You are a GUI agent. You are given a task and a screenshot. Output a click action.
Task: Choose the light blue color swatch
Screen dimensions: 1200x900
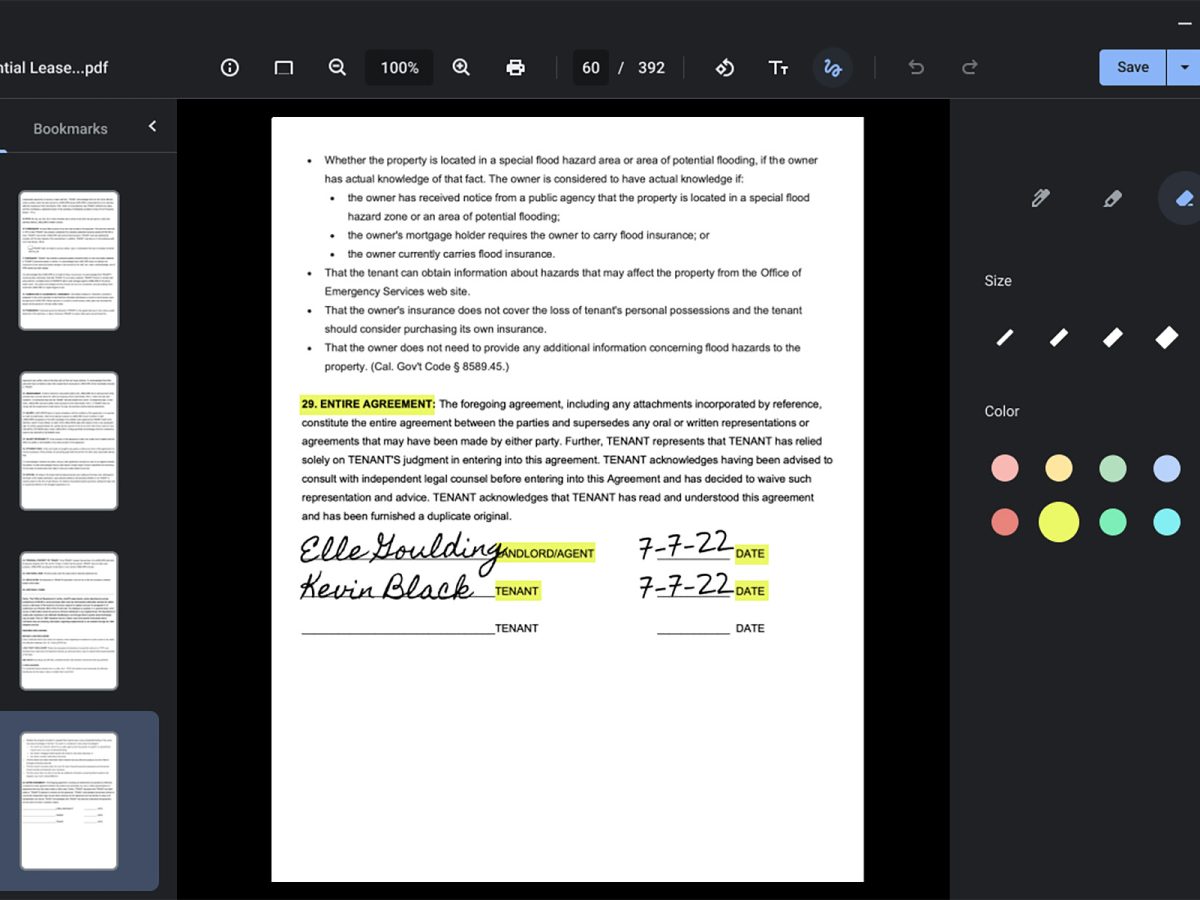(1166, 468)
